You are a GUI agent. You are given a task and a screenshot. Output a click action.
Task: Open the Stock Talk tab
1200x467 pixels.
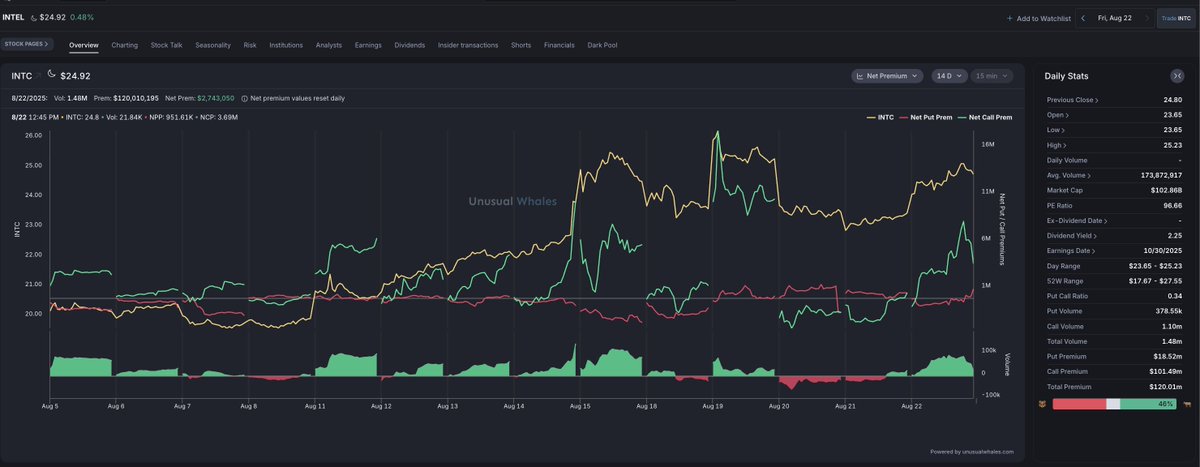point(166,45)
